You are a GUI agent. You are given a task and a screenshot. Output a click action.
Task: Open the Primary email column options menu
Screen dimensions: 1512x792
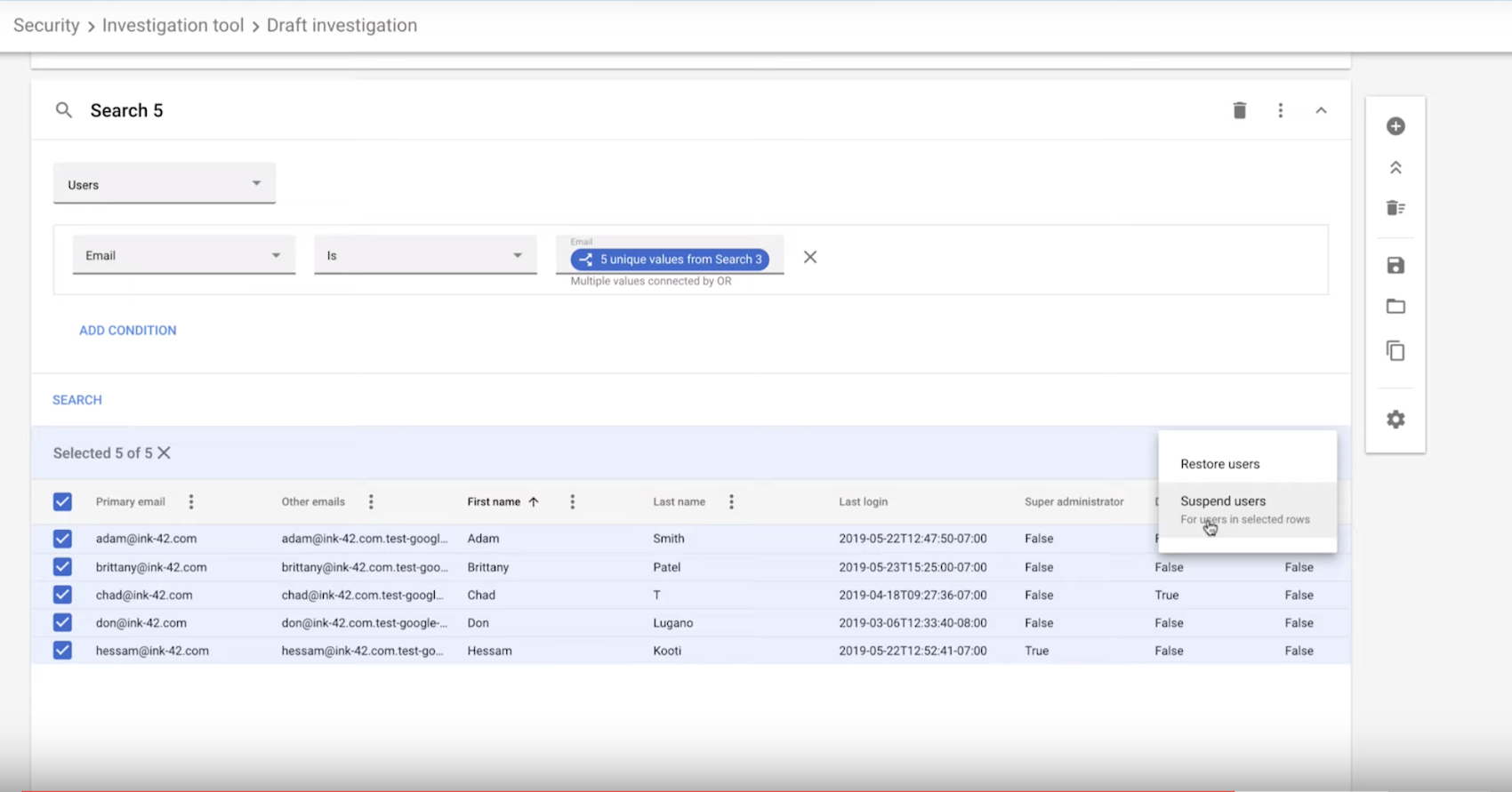[191, 502]
